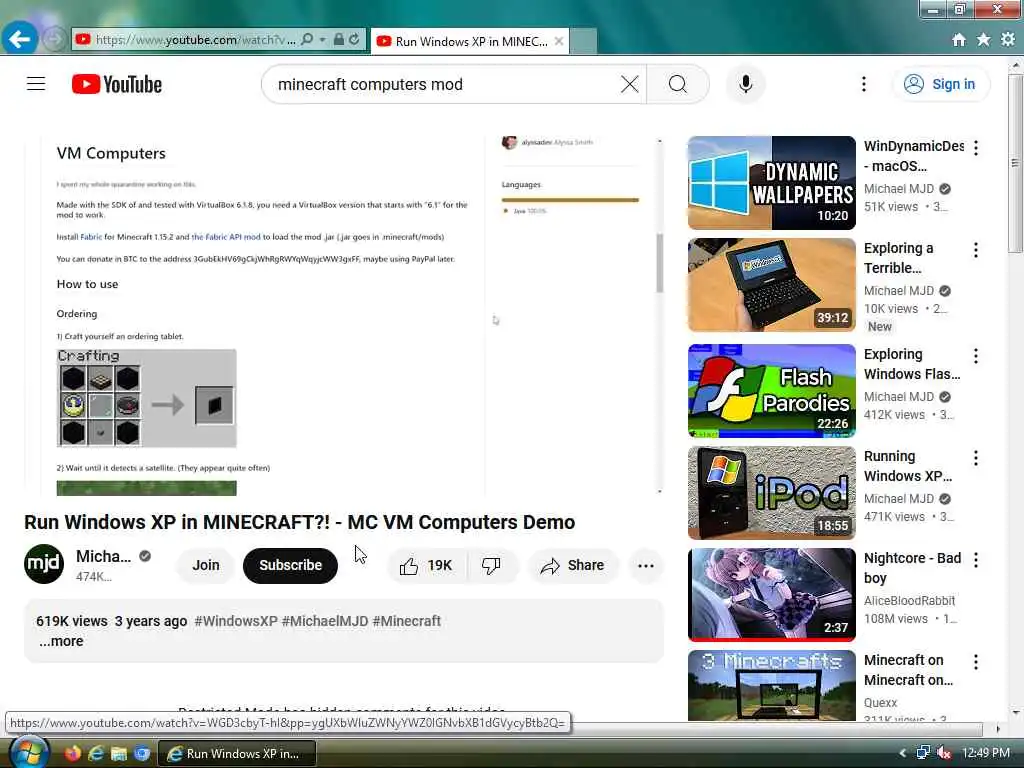Open the blank new tab button

click(583, 41)
